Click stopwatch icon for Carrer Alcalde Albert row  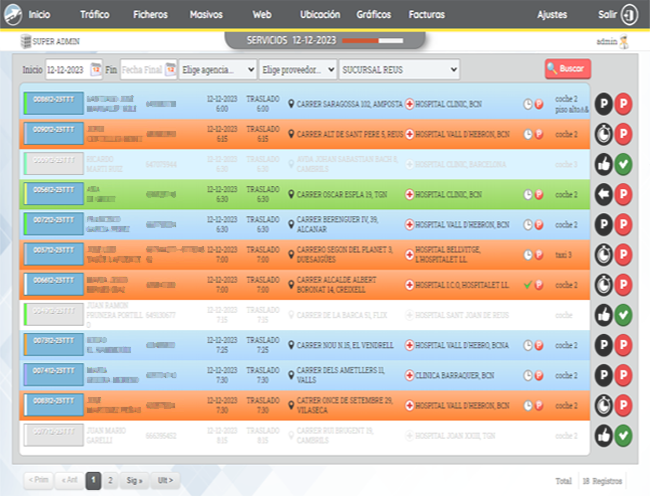[604, 285]
